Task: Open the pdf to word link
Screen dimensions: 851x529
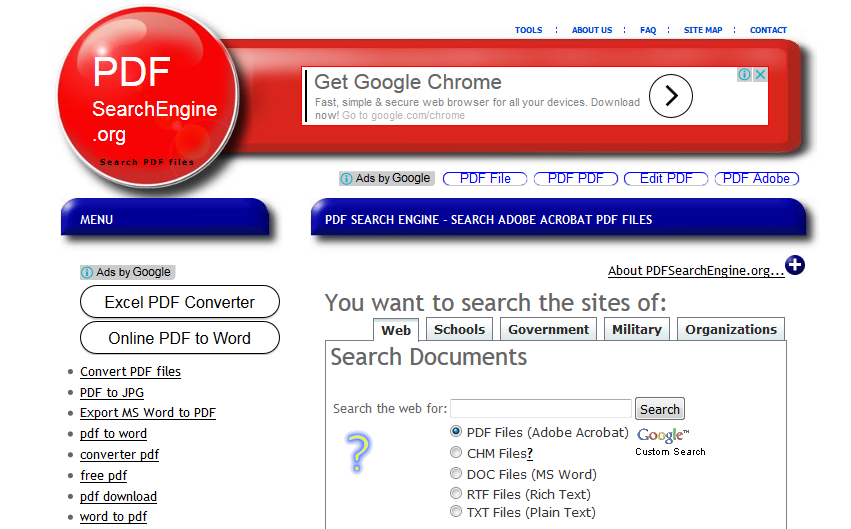Action: point(113,434)
